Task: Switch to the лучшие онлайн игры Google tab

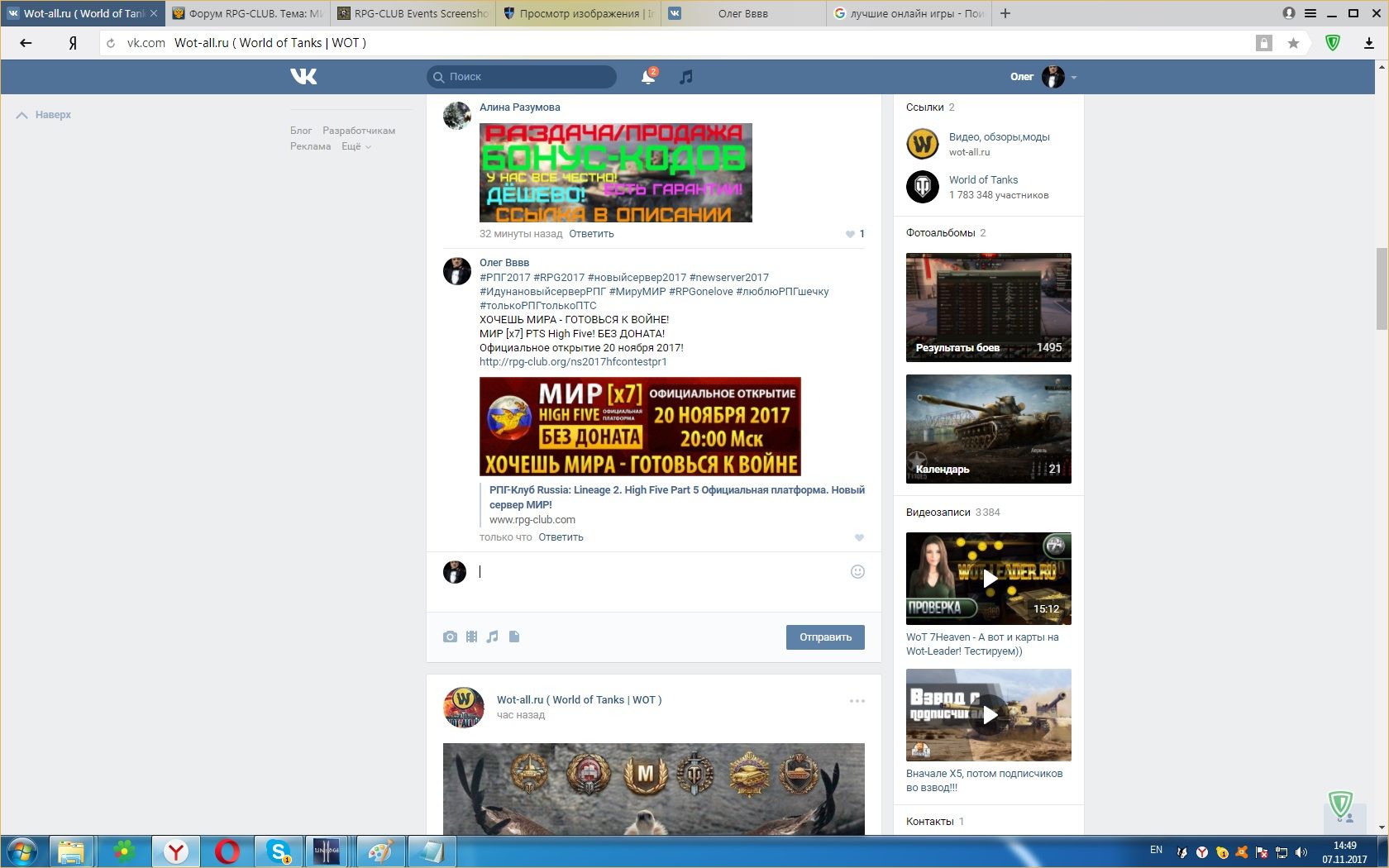Action: (909, 13)
